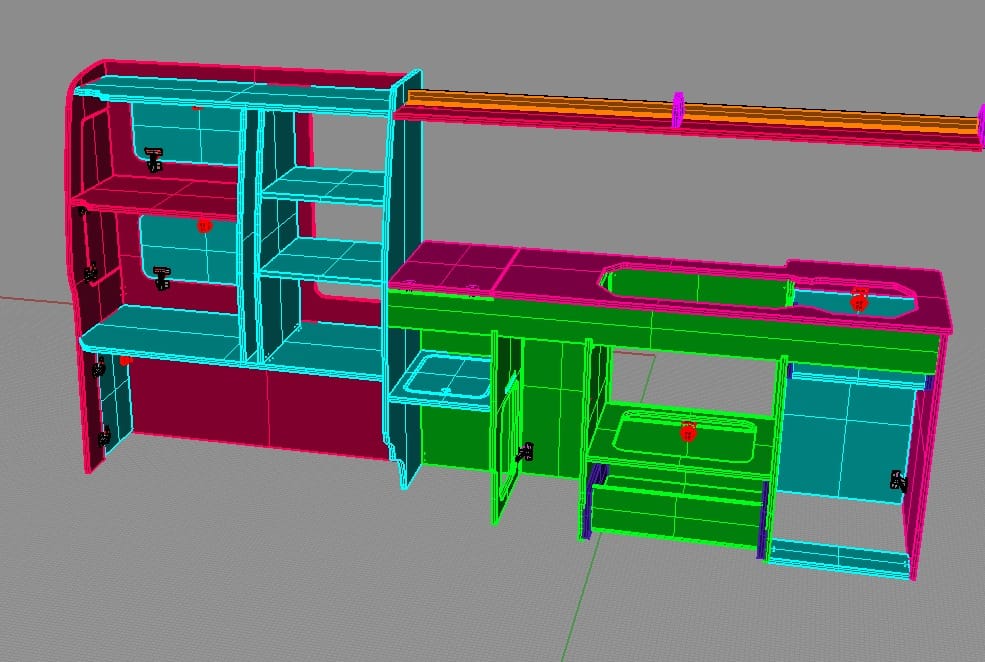Screen dimensions: 985x662
Task: Select the black hinge on the right cyan cabinet door
Action: [x=898, y=480]
